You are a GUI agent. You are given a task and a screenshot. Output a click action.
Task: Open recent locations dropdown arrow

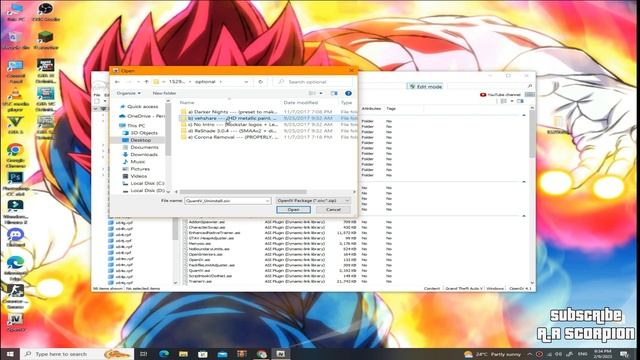point(138,82)
